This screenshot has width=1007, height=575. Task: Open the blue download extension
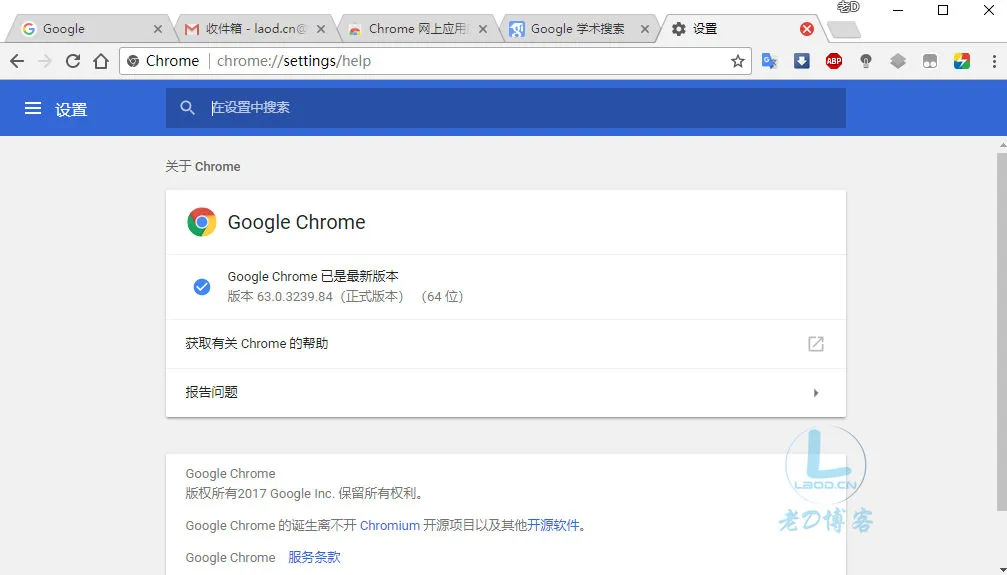(801, 61)
